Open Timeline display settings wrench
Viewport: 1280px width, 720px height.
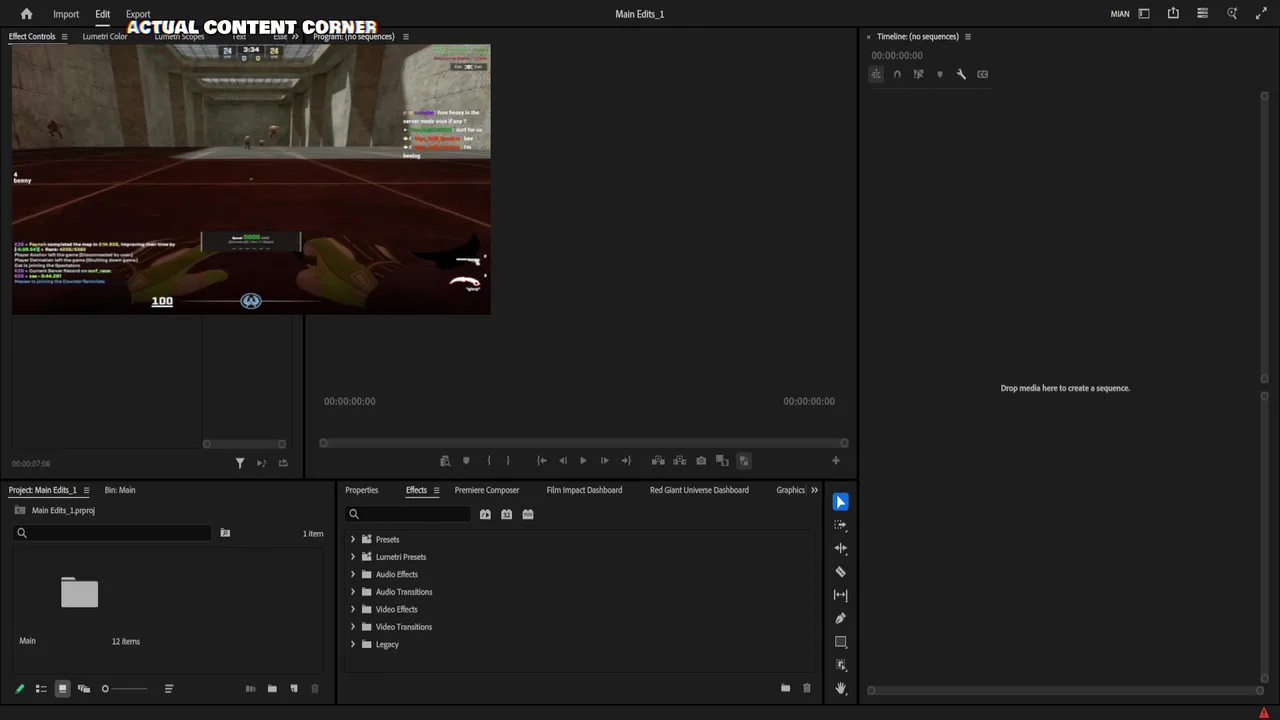click(x=961, y=74)
